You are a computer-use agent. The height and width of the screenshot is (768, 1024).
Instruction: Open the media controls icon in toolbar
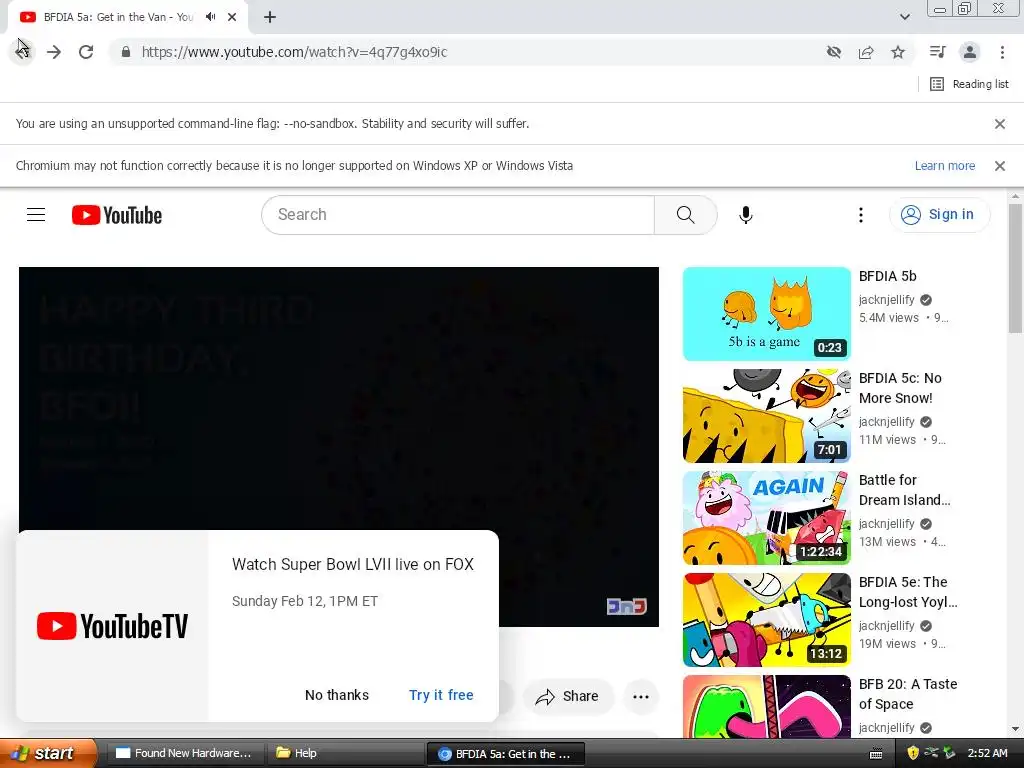(x=937, y=52)
